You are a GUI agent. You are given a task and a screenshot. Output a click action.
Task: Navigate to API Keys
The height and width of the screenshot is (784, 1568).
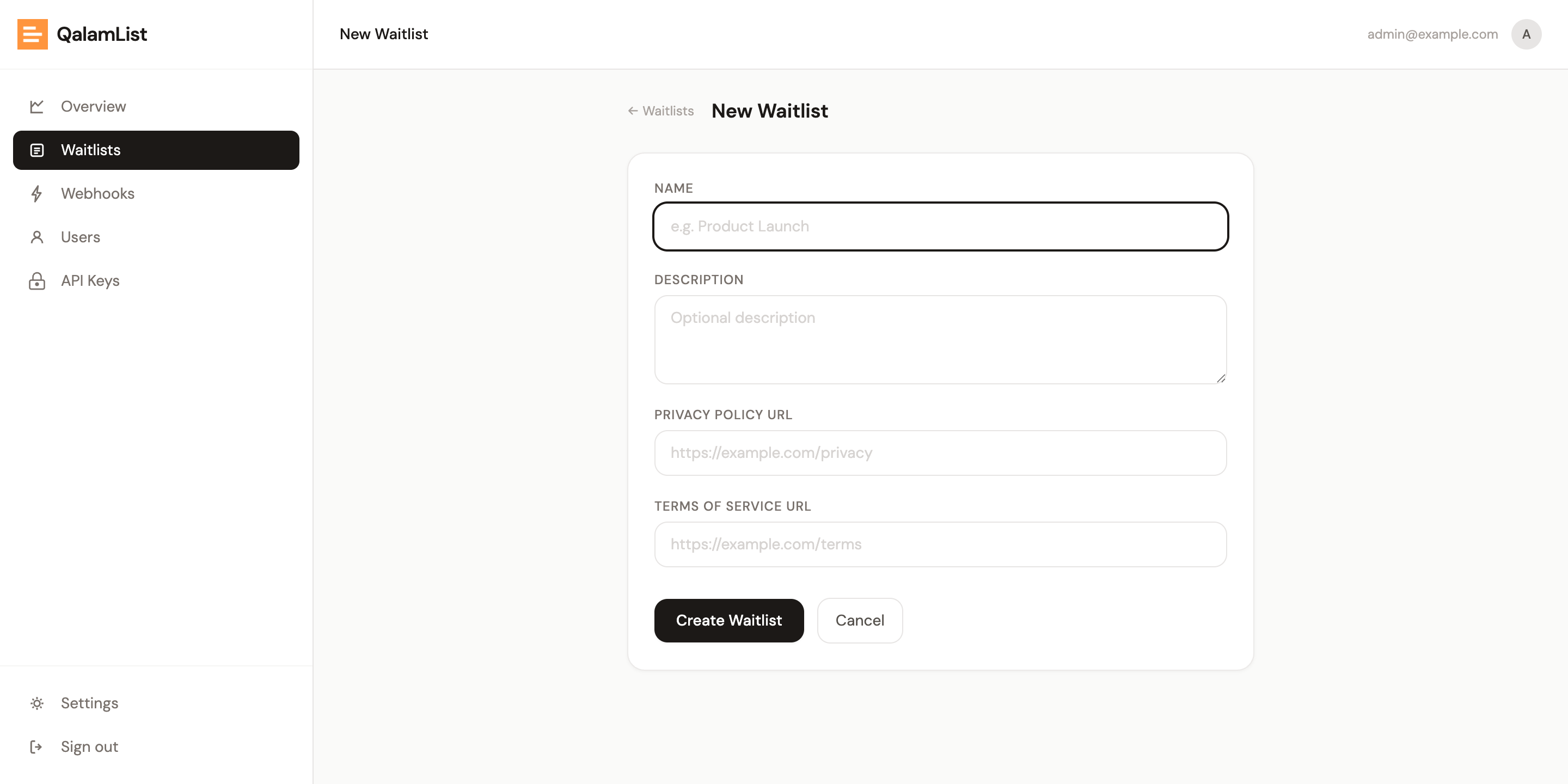point(156,280)
